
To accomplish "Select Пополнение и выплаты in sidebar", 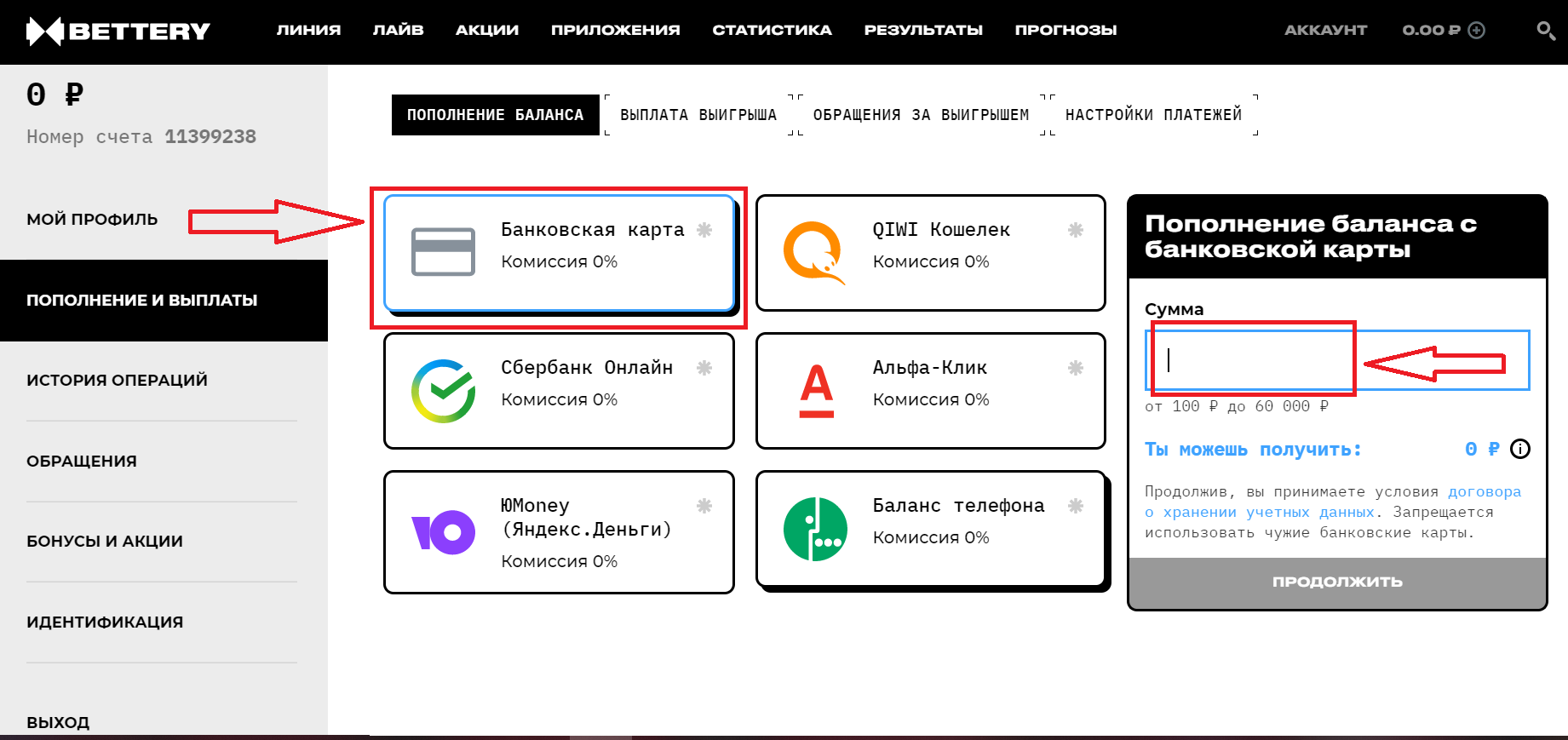I will (x=164, y=301).
